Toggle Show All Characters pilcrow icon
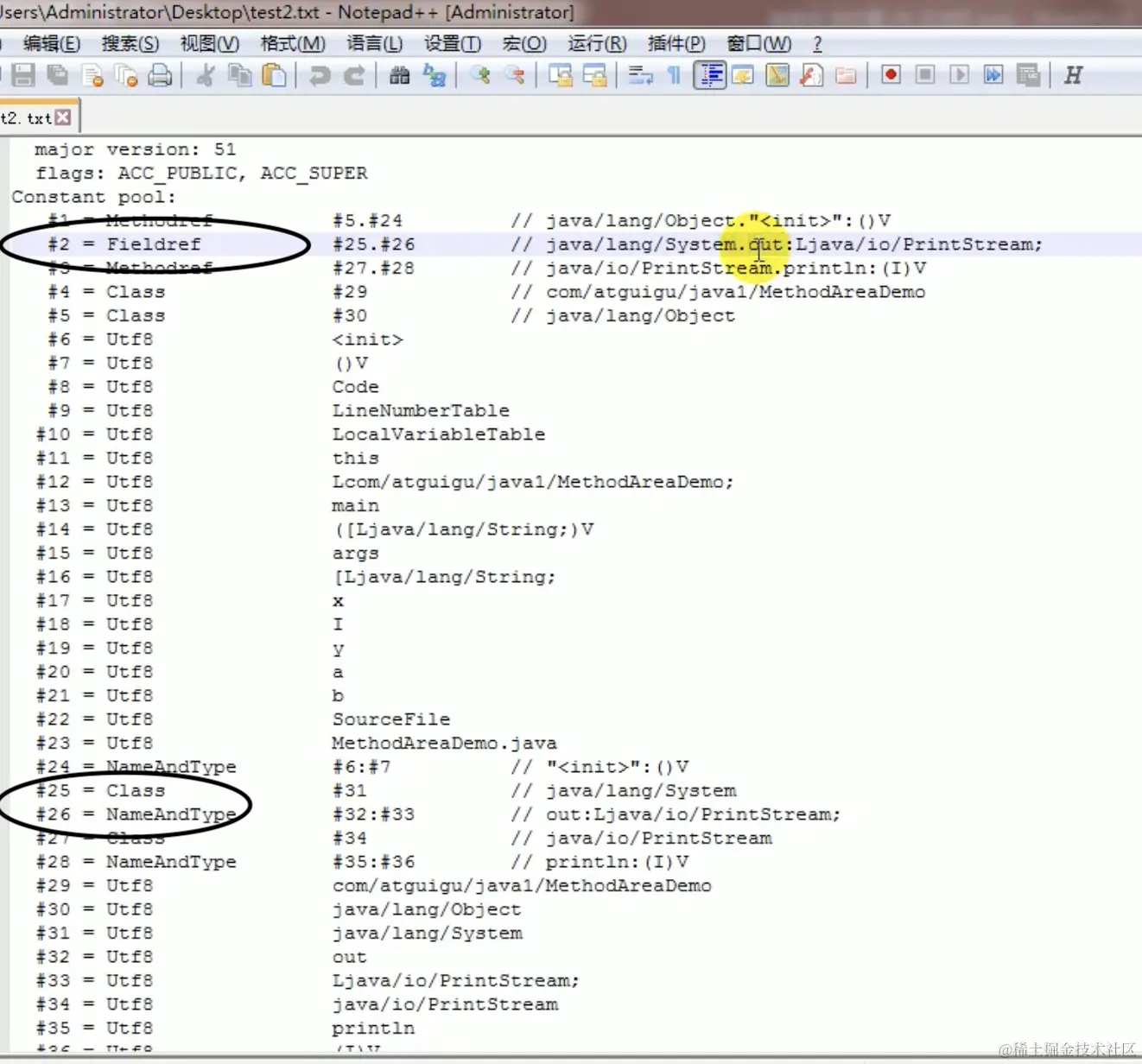1142x1064 pixels. point(674,75)
